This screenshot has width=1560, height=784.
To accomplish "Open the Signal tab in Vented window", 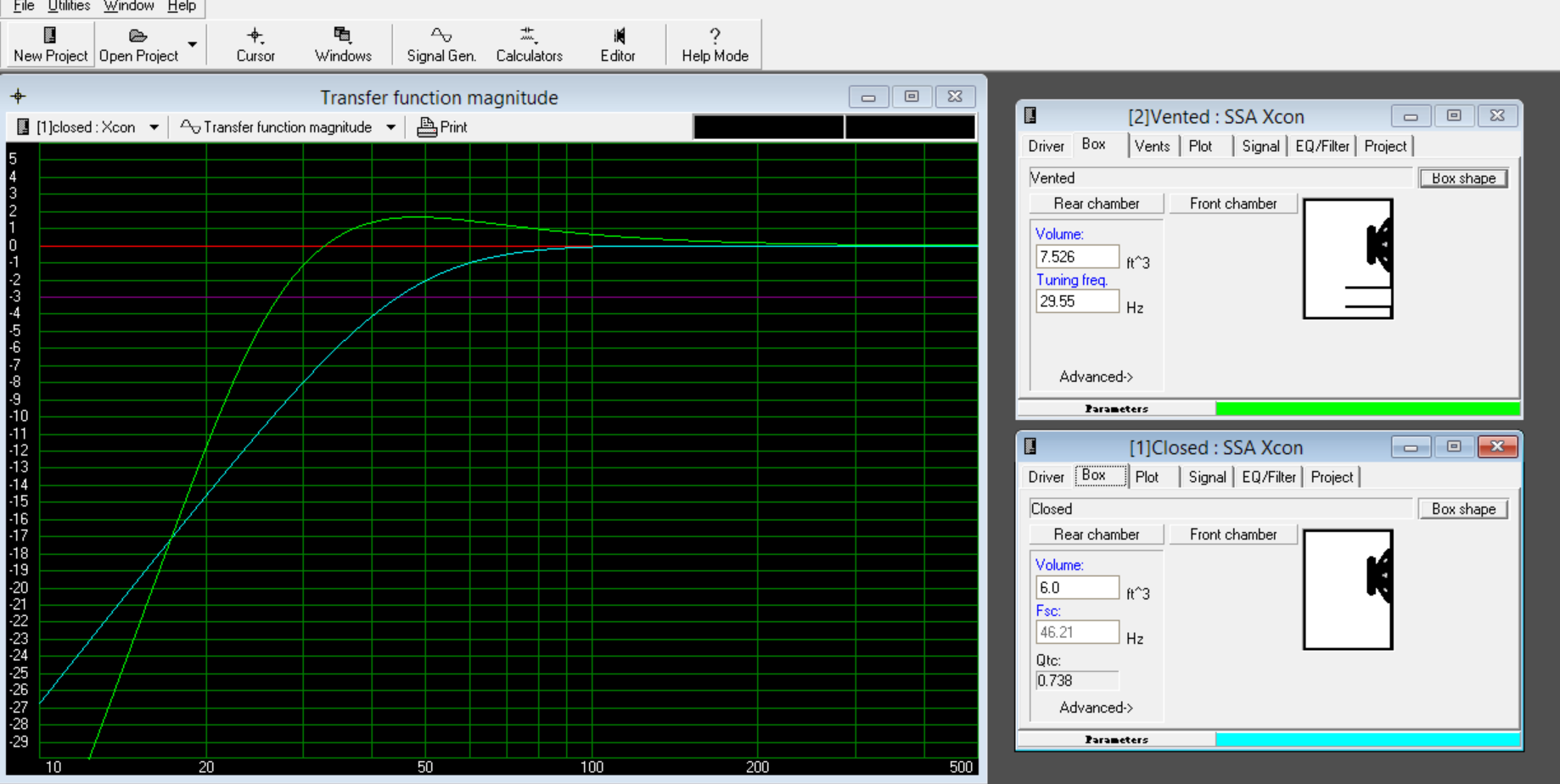I will point(1260,146).
